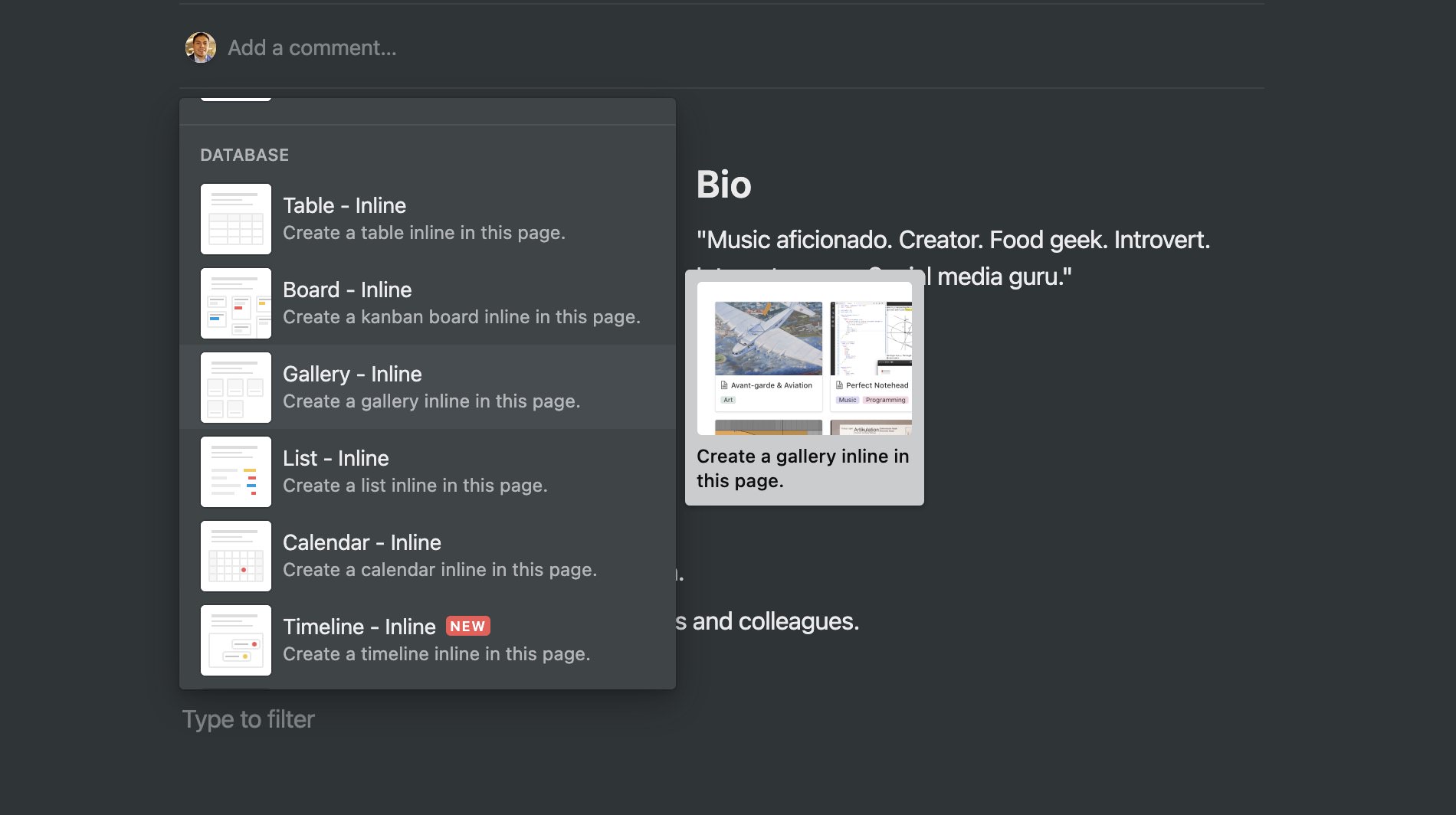Screen dimensions: 1456x815
Task: Select the Table - Inline menu option
Action: (x=428, y=219)
